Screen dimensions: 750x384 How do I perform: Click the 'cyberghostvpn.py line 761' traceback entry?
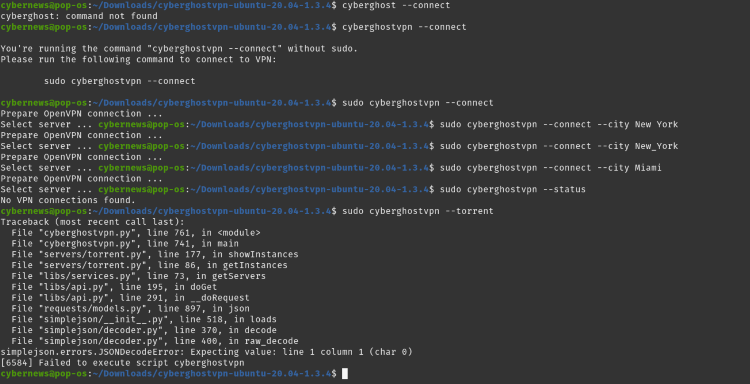[136, 233]
